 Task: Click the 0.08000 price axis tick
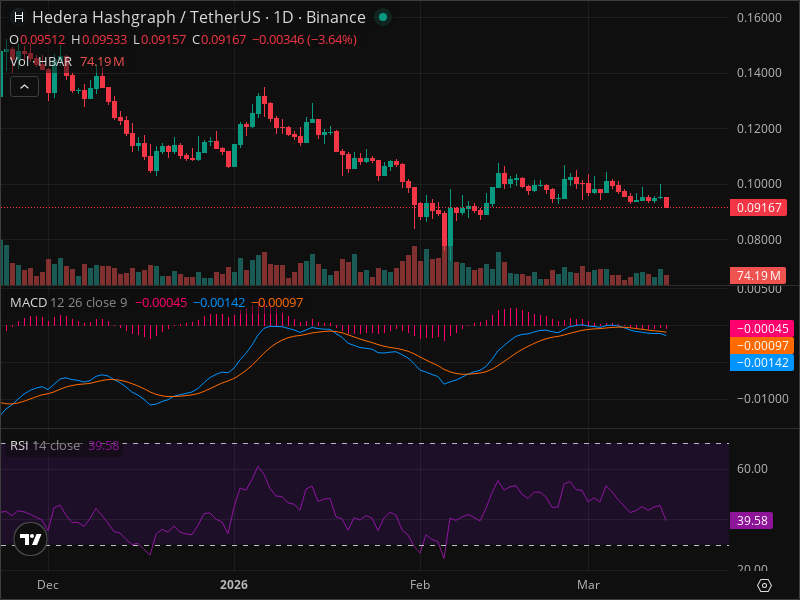(759, 239)
